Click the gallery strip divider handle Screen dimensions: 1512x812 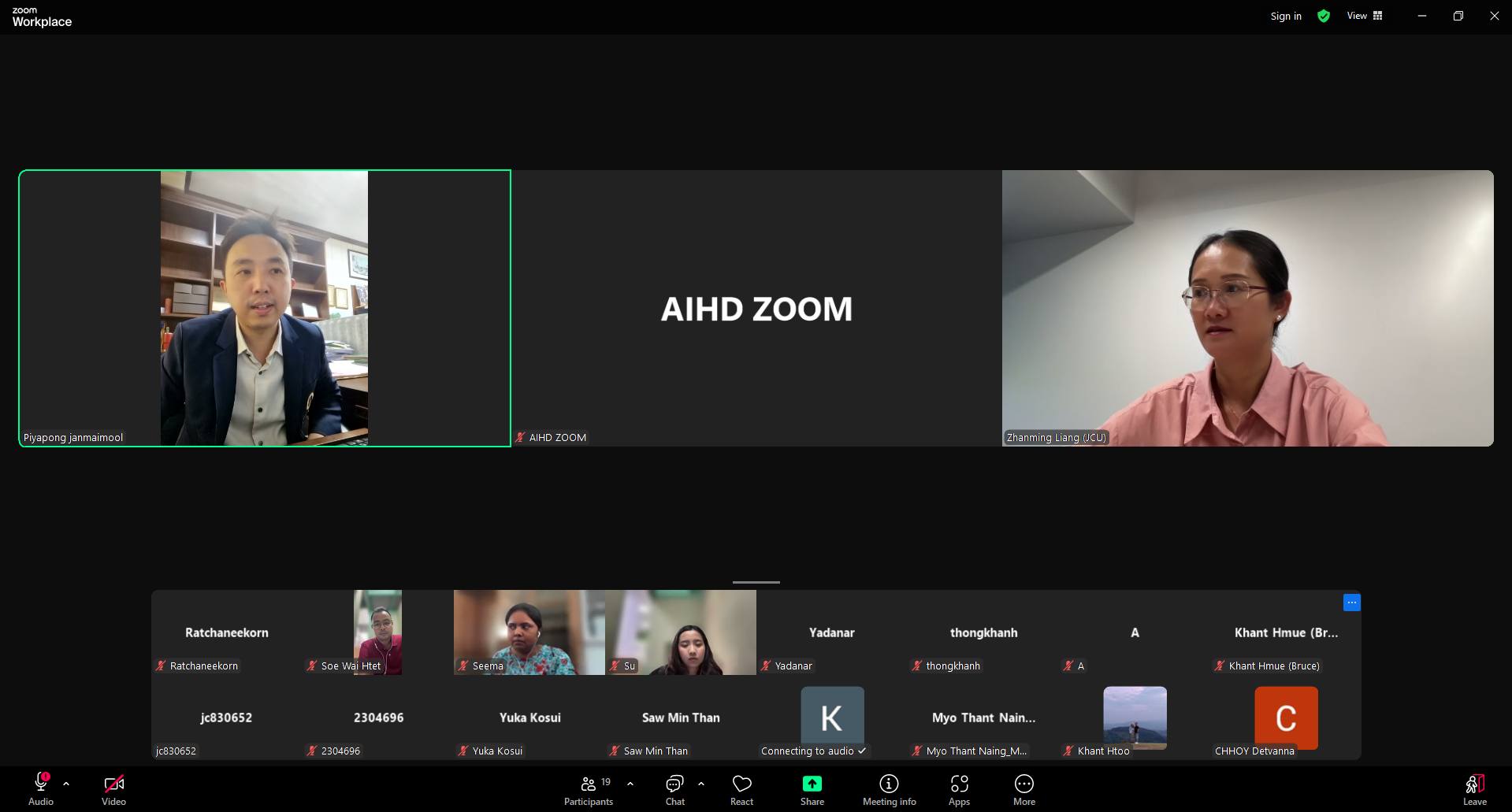pyautogui.click(x=756, y=582)
